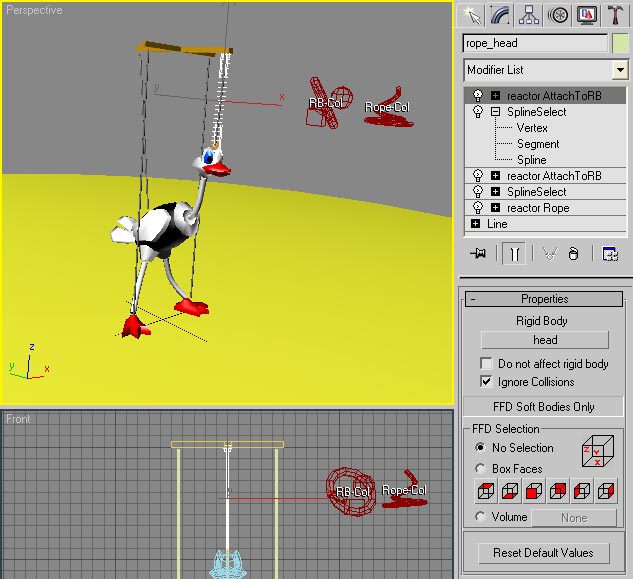Image resolution: width=633 pixels, height=579 pixels.
Task: Select last FFD box face icon
Action: click(x=606, y=491)
